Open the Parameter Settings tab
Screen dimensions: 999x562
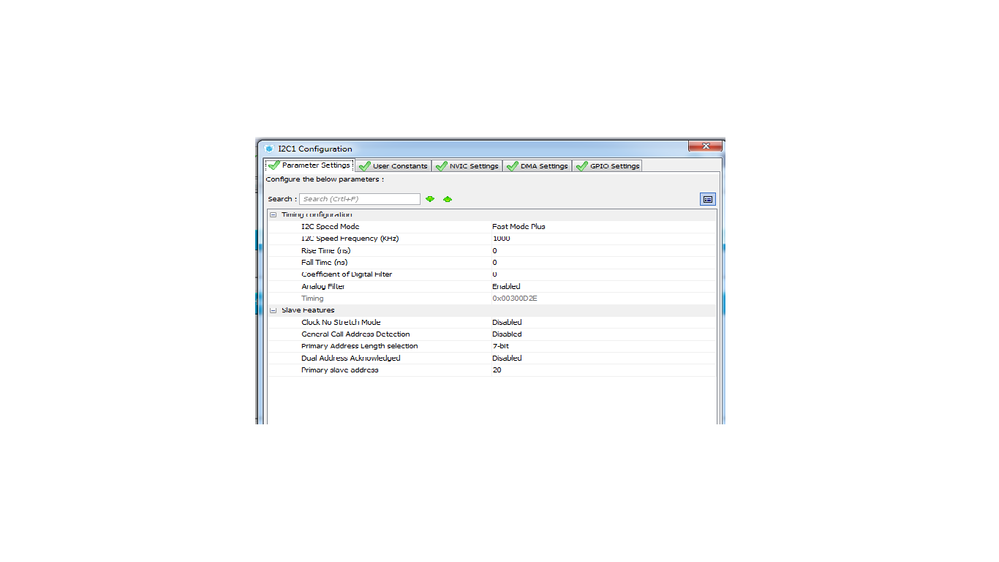(x=310, y=165)
